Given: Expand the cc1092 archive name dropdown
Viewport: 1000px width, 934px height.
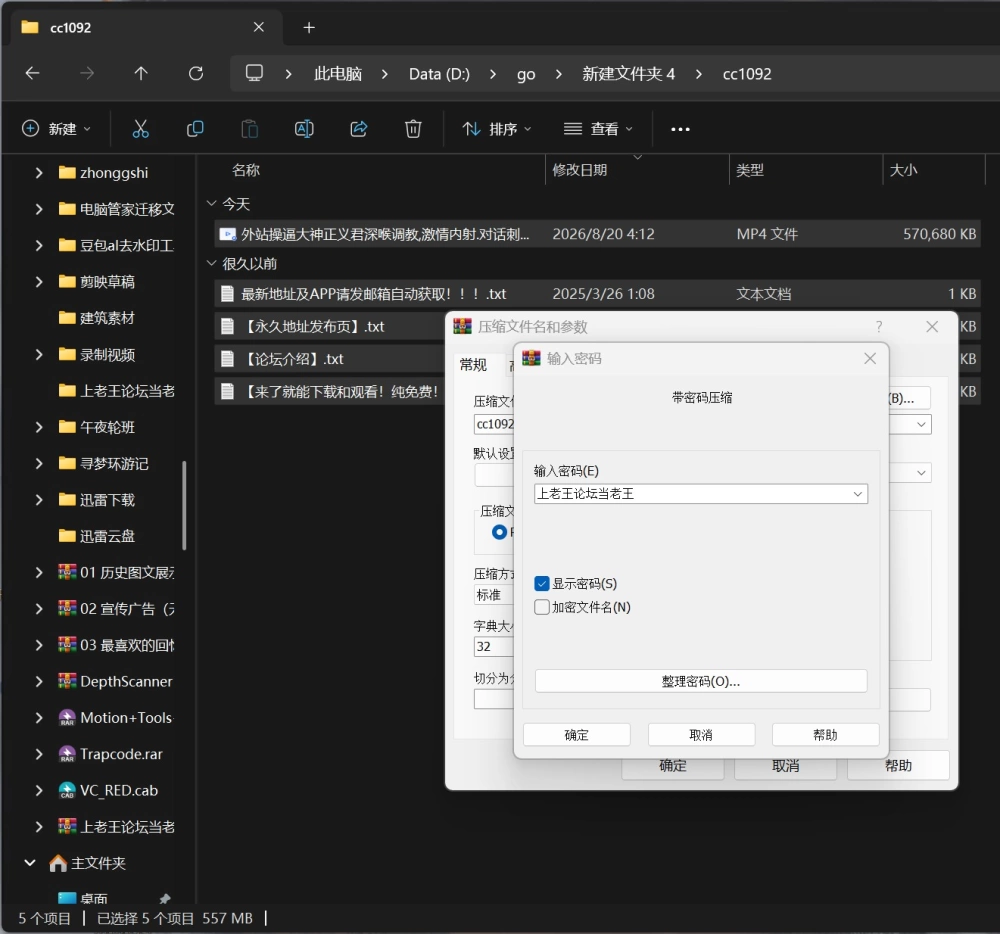Looking at the screenshot, I should pyautogui.click(x=922, y=425).
